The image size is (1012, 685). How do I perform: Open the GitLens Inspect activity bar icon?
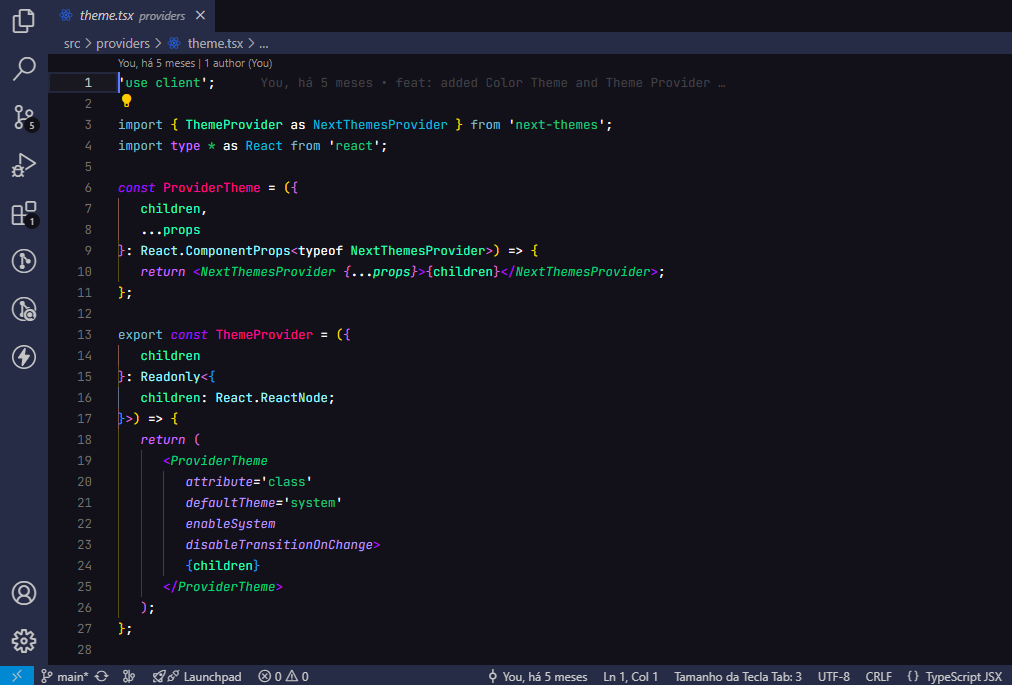[x=24, y=309]
